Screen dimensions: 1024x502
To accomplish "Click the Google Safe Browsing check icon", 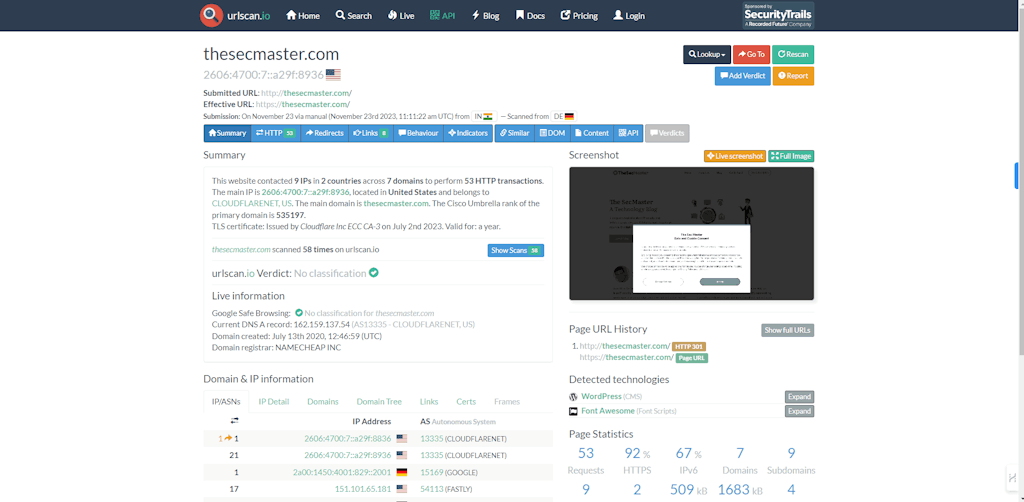I will (299, 313).
